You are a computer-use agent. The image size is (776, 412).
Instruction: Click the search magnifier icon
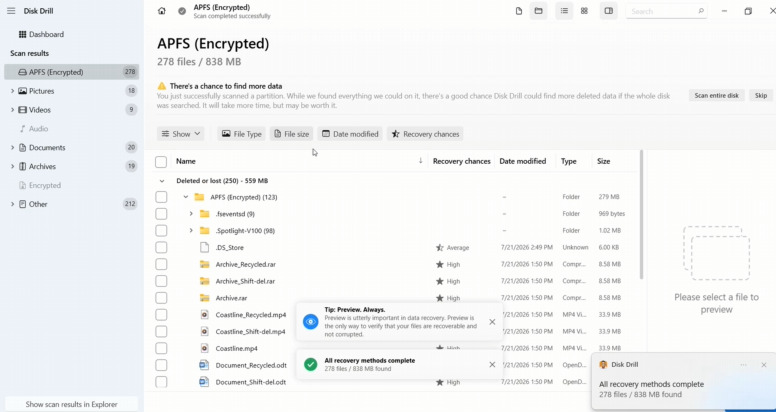pos(701,11)
